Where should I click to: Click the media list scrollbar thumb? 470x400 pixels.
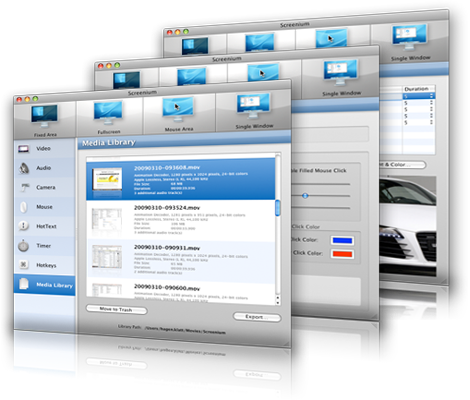(277, 208)
